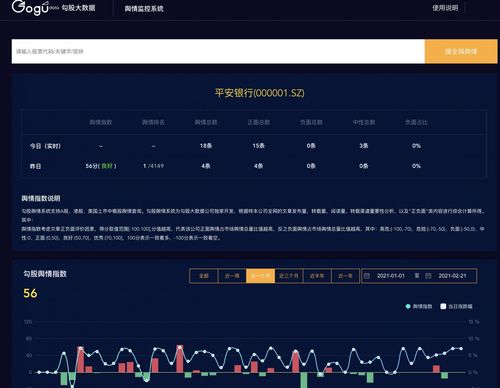Open end date 2021-02-21 picker
Image resolution: width=500 pixels, height=388 pixels.
click(452, 276)
